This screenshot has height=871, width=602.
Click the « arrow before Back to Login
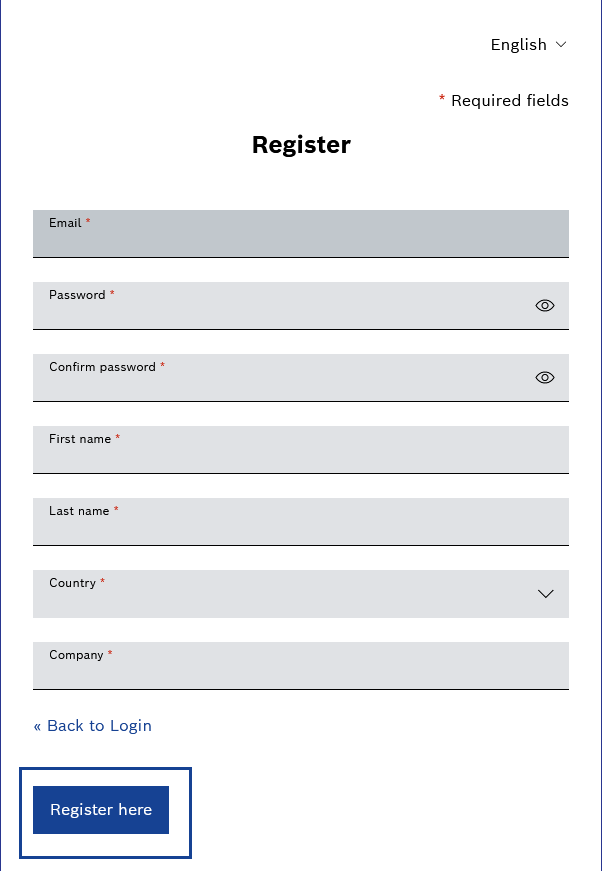pyautogui.click(x=37, y=726)
